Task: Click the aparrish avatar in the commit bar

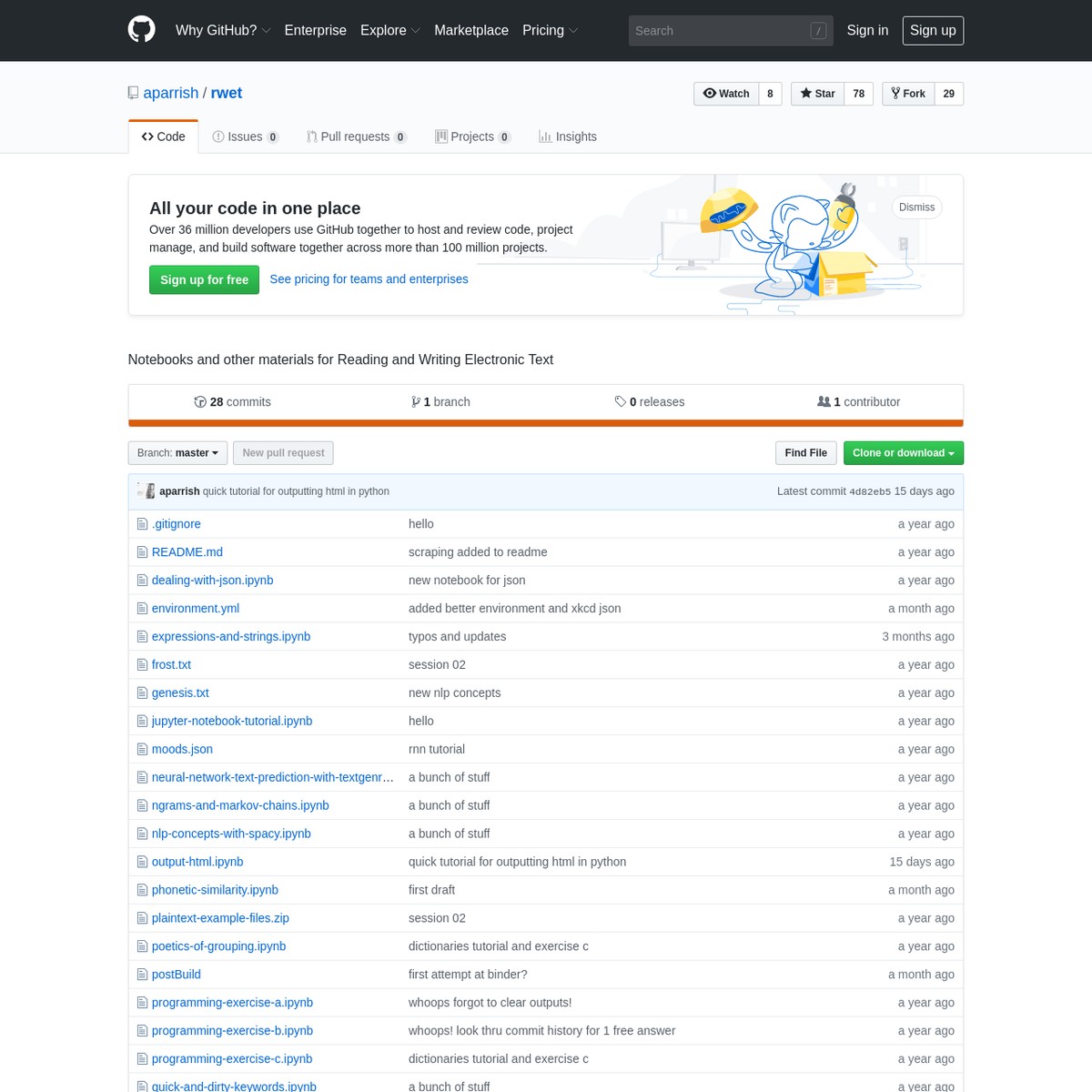Action: pos(146,490)
